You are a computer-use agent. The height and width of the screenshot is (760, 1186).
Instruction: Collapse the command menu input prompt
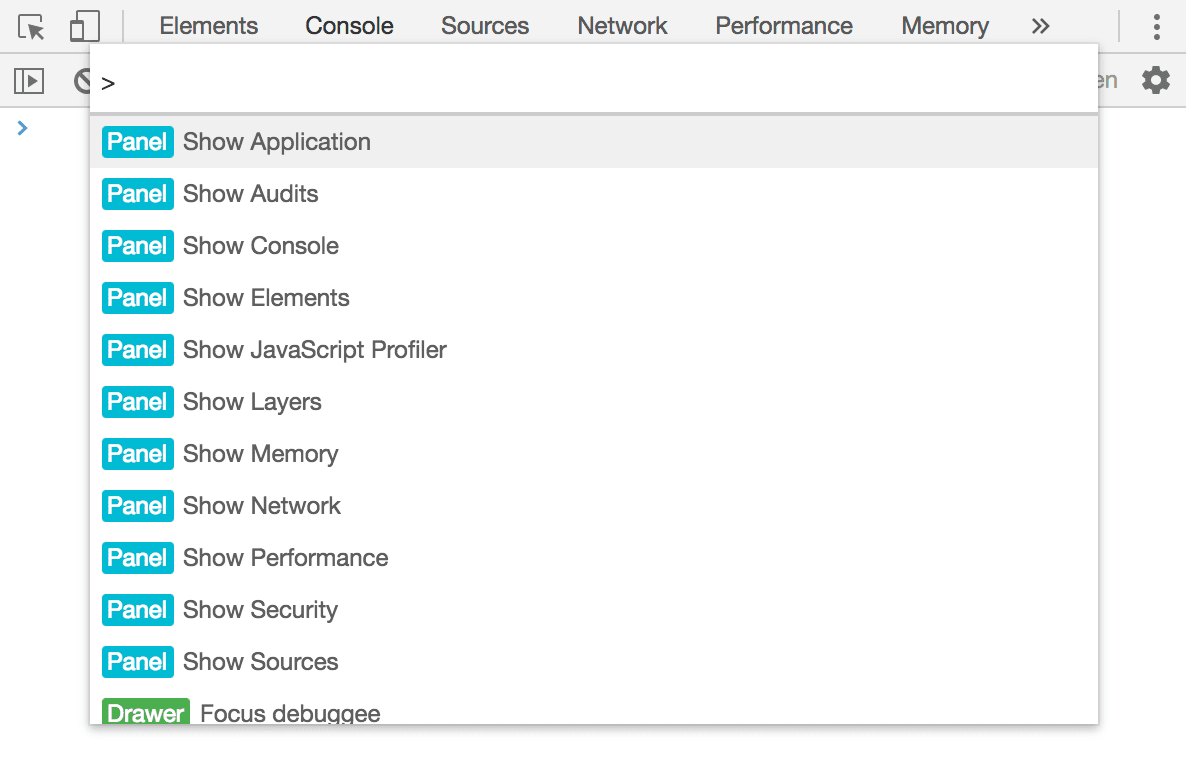(108, 84)
